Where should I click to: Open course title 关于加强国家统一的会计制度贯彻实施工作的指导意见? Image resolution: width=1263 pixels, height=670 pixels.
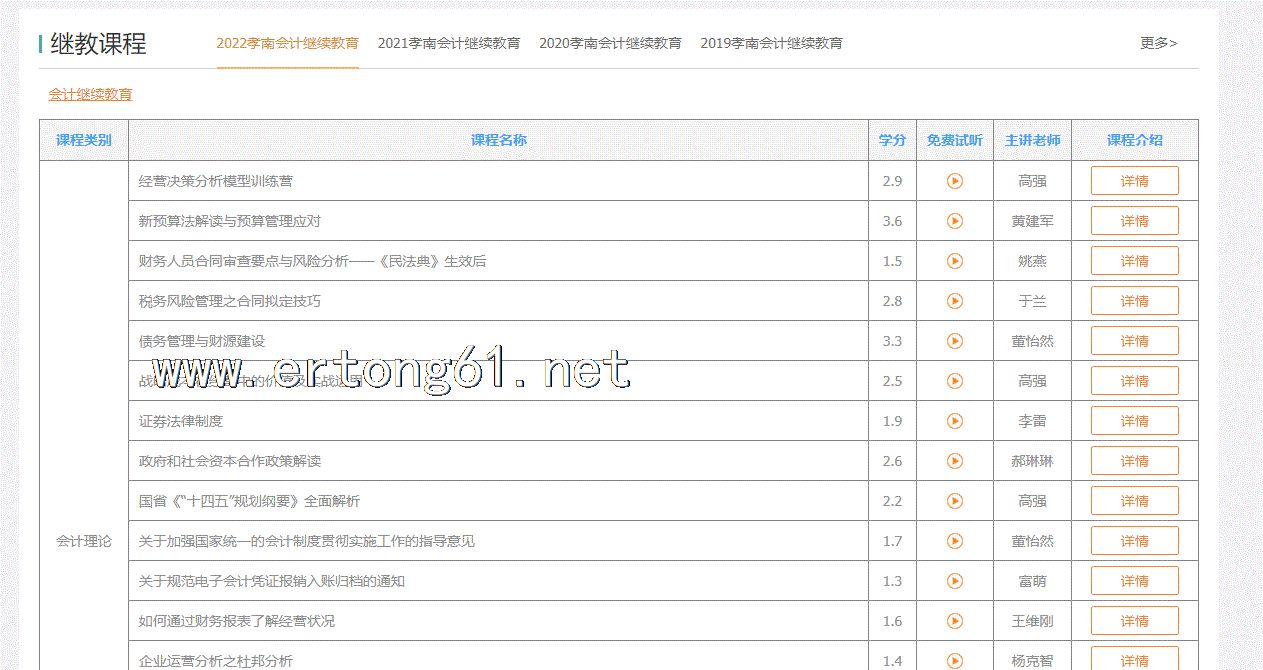coord(306,541)
